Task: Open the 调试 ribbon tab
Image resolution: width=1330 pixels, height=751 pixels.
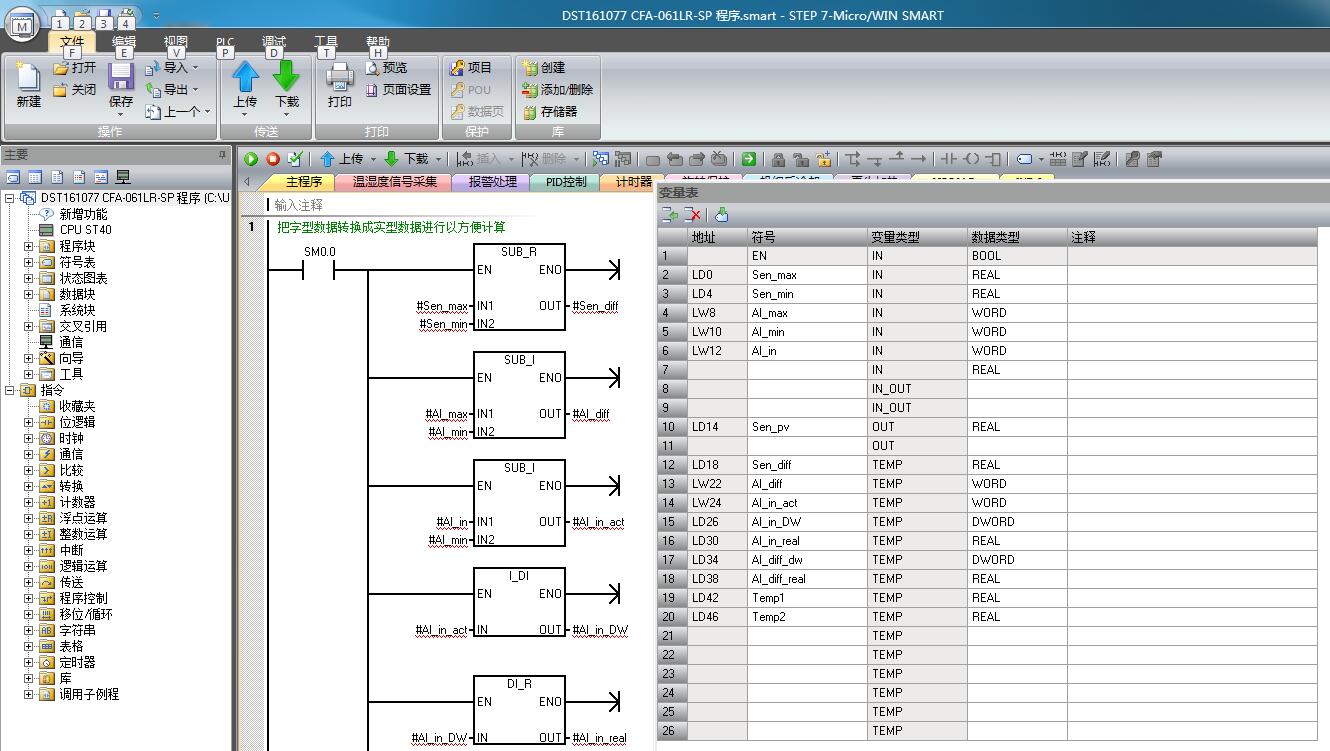Action: pos(273,43)
